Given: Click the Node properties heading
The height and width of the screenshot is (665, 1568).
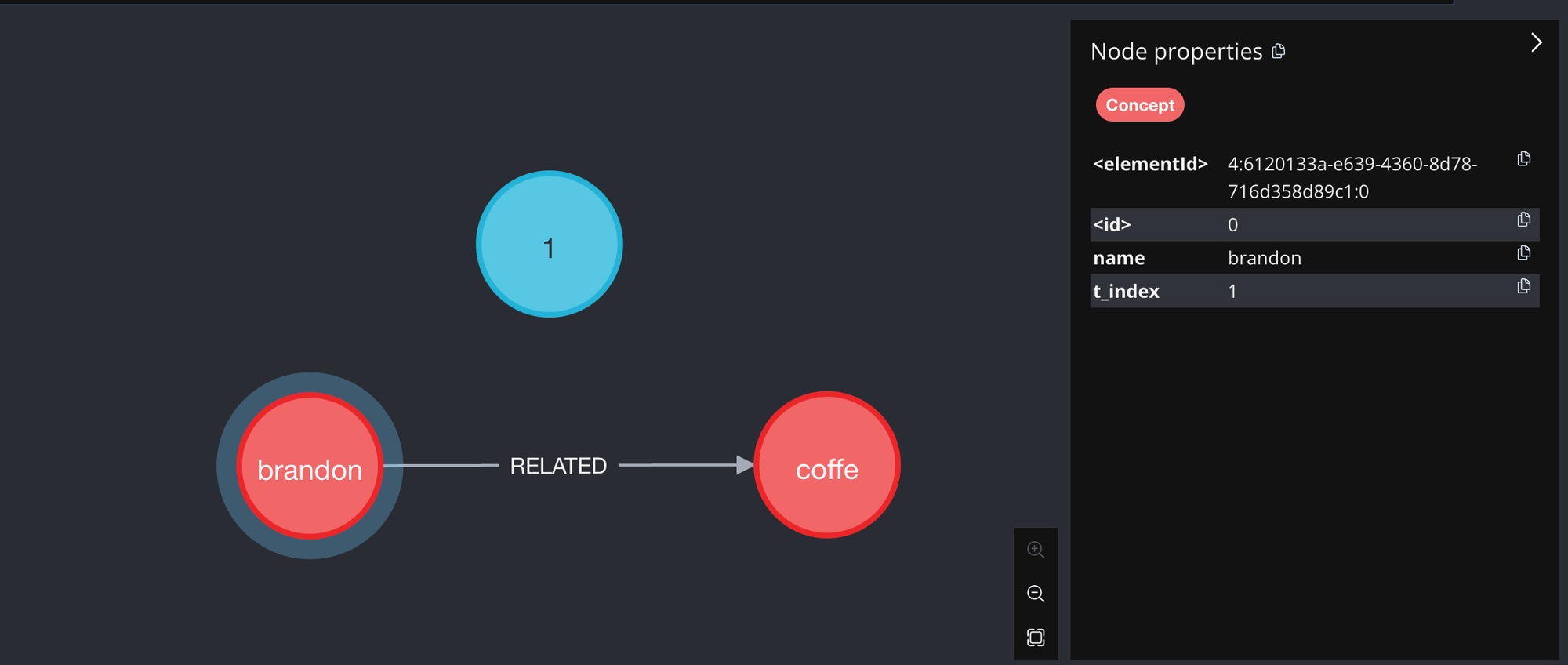Looking at the screenshot, I should tap(1176, 52).
